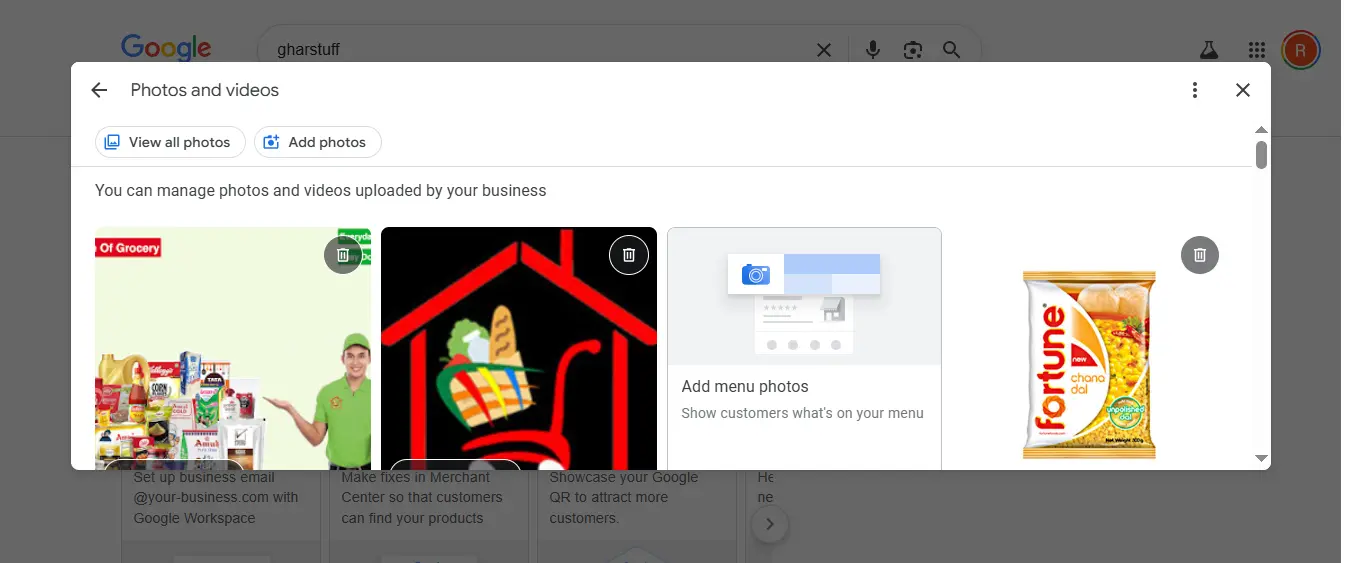Click the next arrow on suggestion cards

pyautogui.click(x=769, y=524)
